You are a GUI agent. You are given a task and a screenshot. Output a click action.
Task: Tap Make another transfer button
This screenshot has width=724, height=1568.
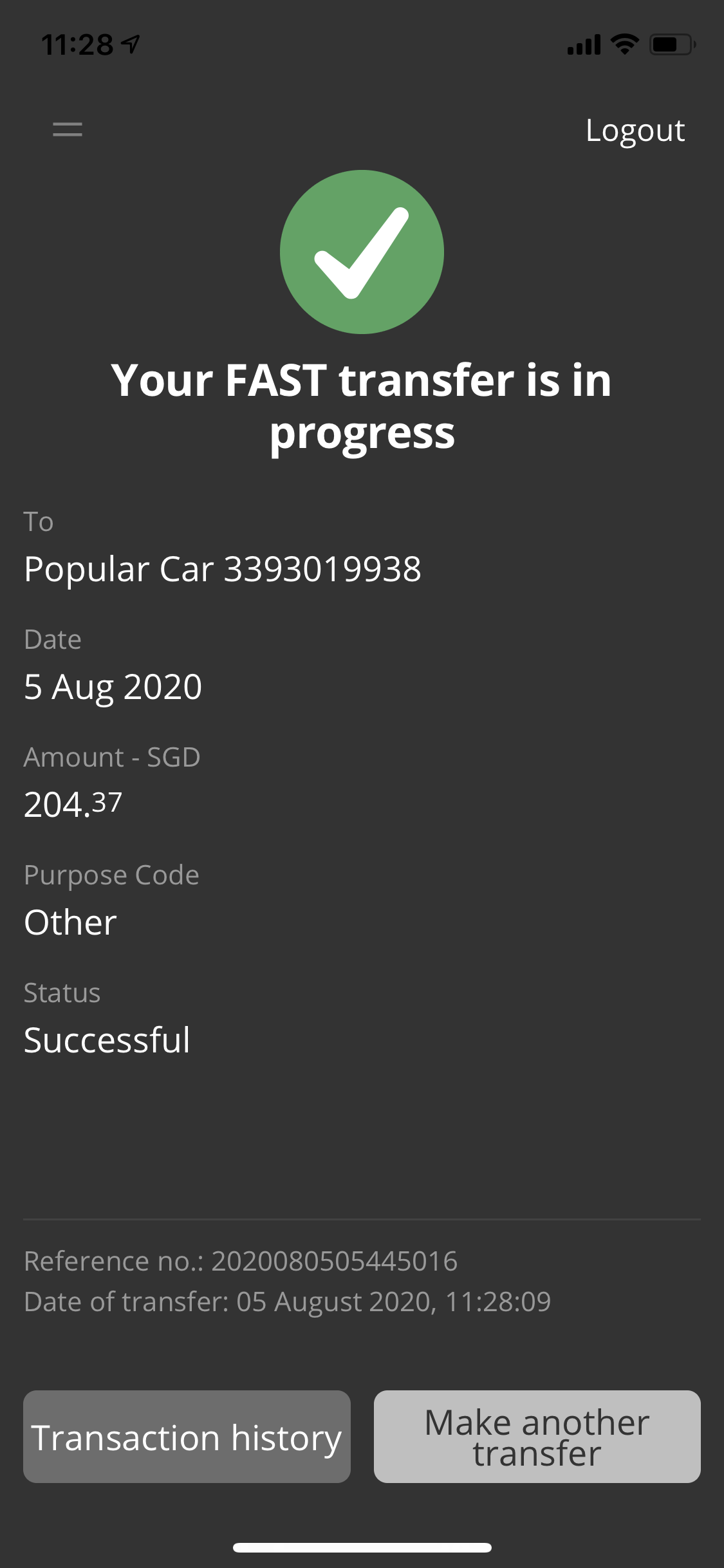tap(537, 1437)
